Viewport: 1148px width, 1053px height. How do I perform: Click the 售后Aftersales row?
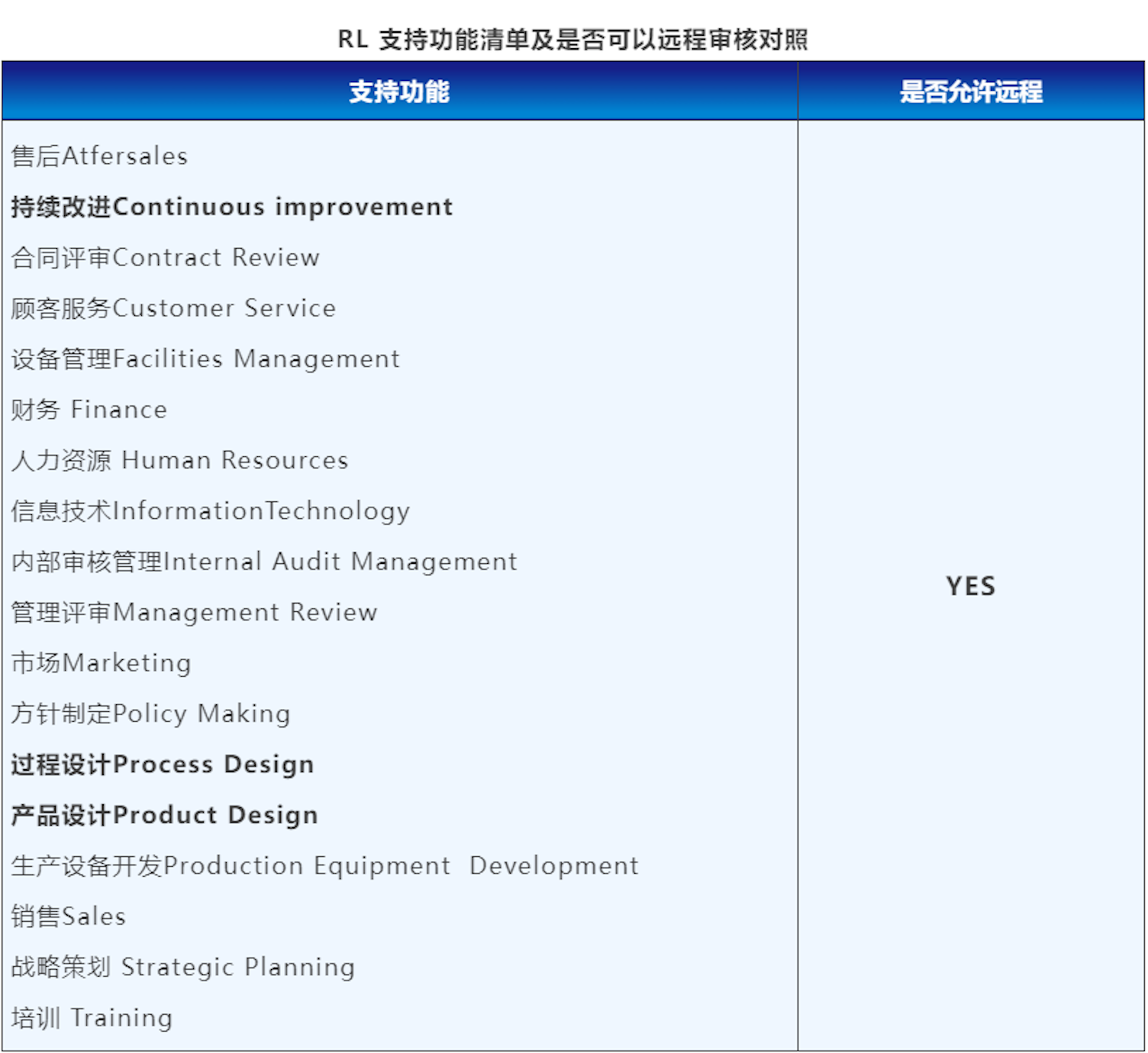tap(99, 156)
